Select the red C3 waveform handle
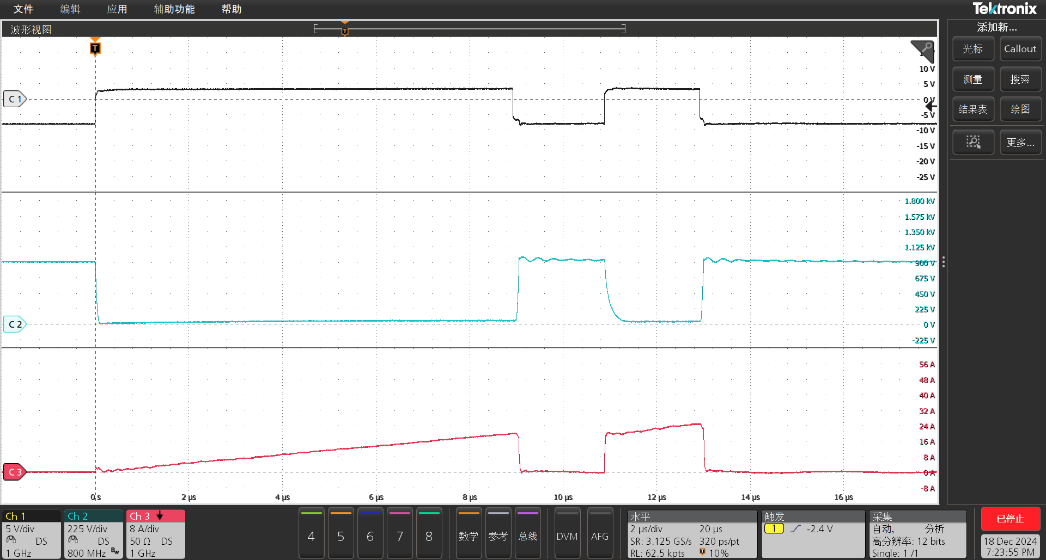 [14, 471]
